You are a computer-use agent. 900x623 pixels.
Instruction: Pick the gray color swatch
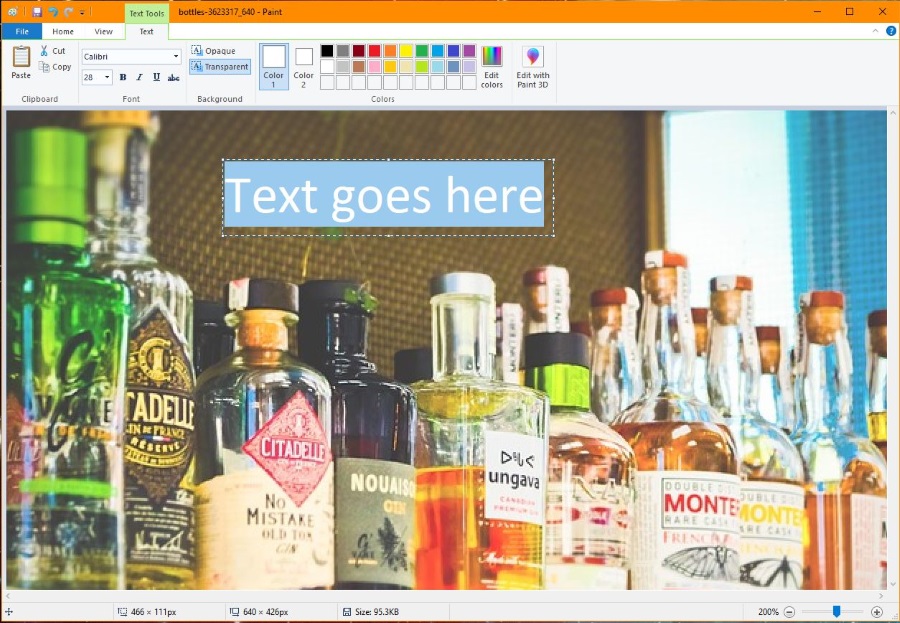[343, 51]
